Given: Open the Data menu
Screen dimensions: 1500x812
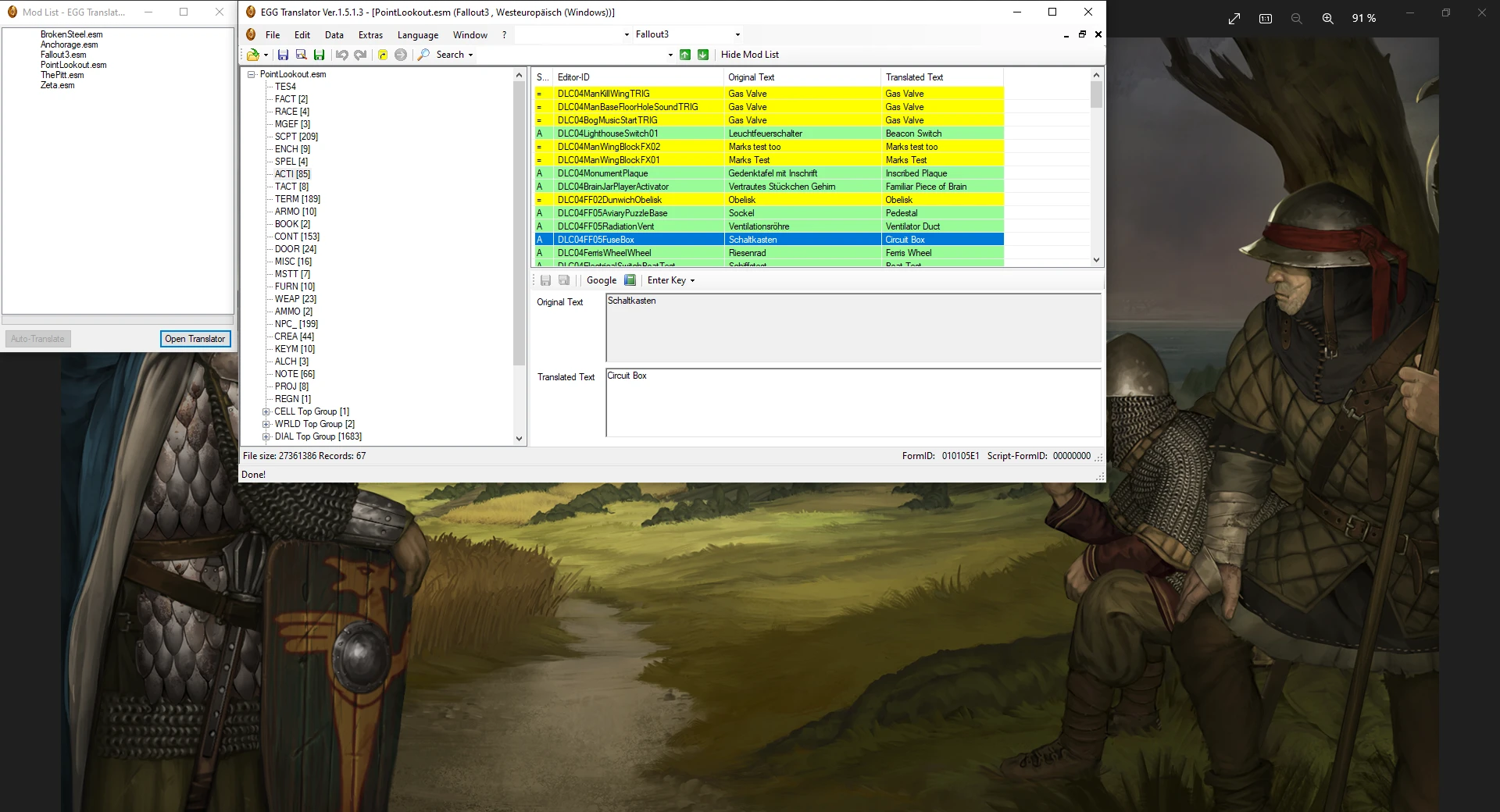Looking at the screenshot, I should coord(334,35).
